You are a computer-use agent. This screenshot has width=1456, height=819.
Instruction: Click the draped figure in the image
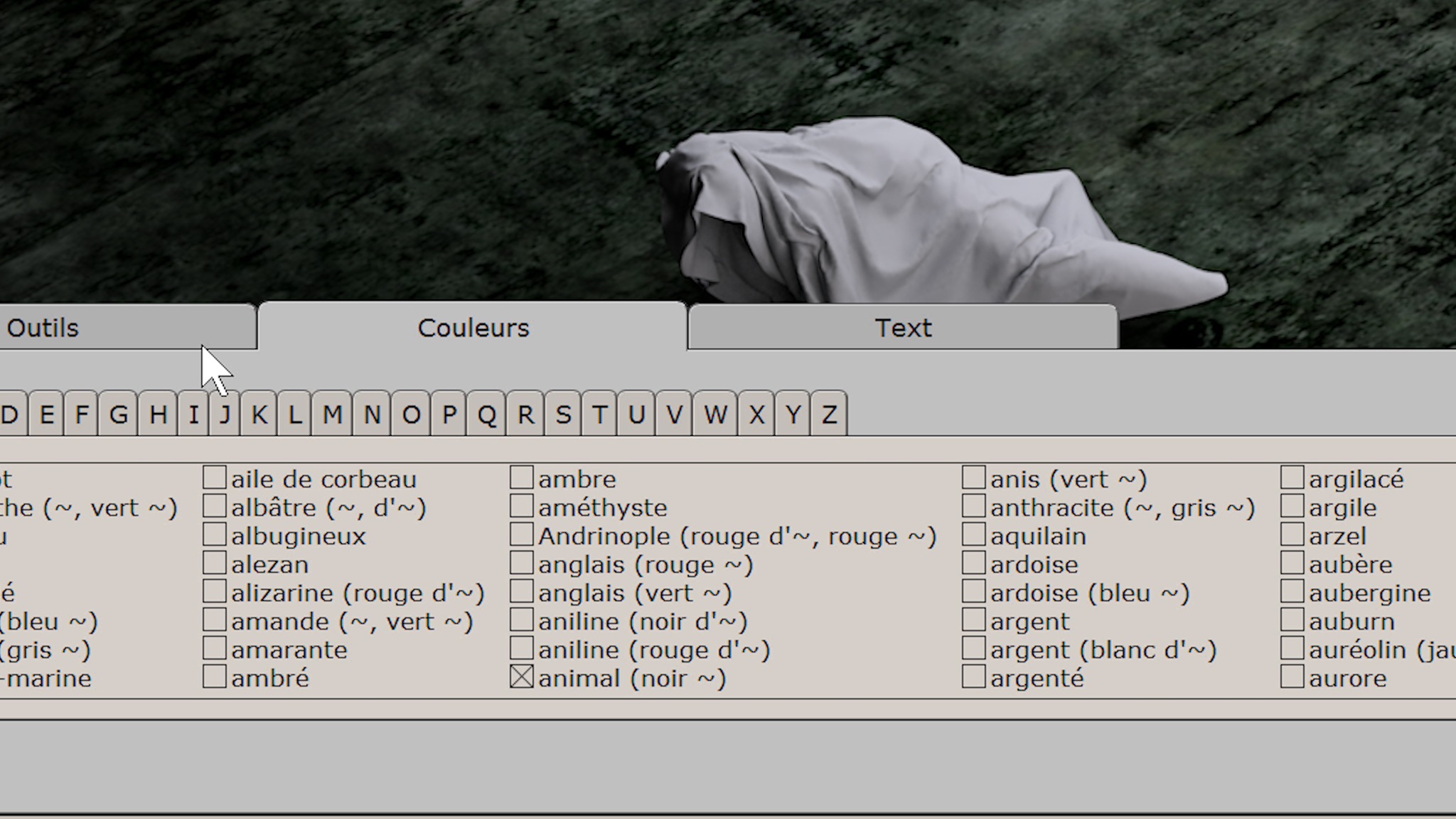(x=889, y=213)
